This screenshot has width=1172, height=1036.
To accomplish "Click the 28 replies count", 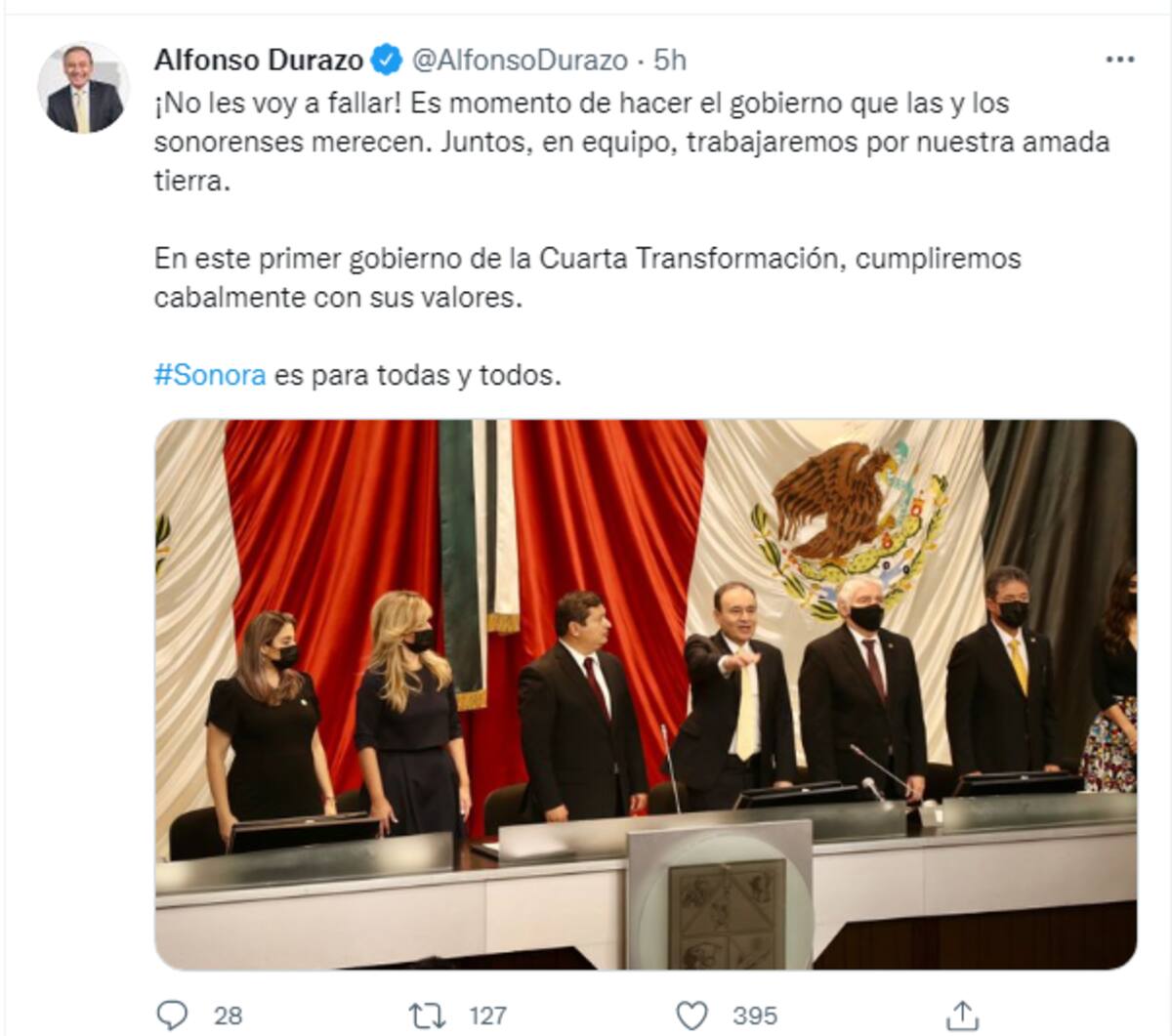I will click(228, 1015).
